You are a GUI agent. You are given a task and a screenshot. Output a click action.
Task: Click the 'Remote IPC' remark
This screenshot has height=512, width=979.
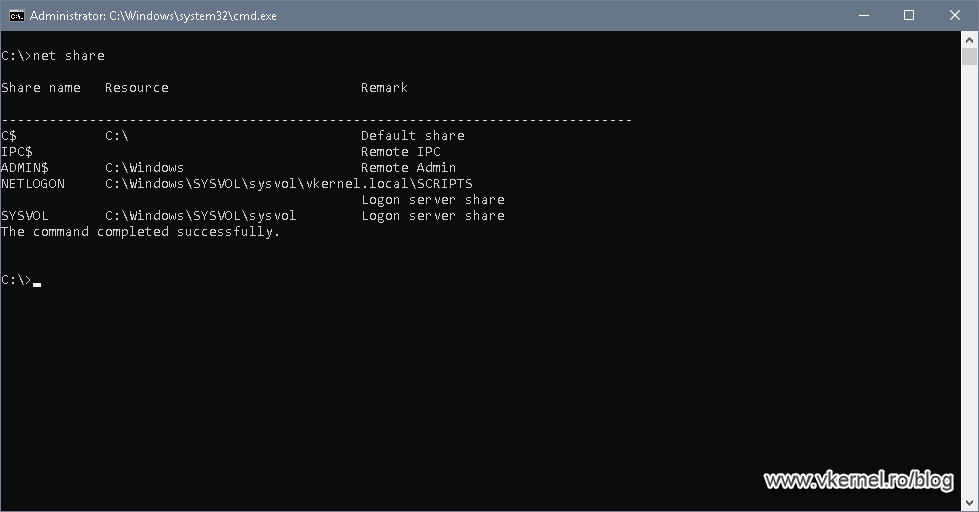click(x=401, y=152)
